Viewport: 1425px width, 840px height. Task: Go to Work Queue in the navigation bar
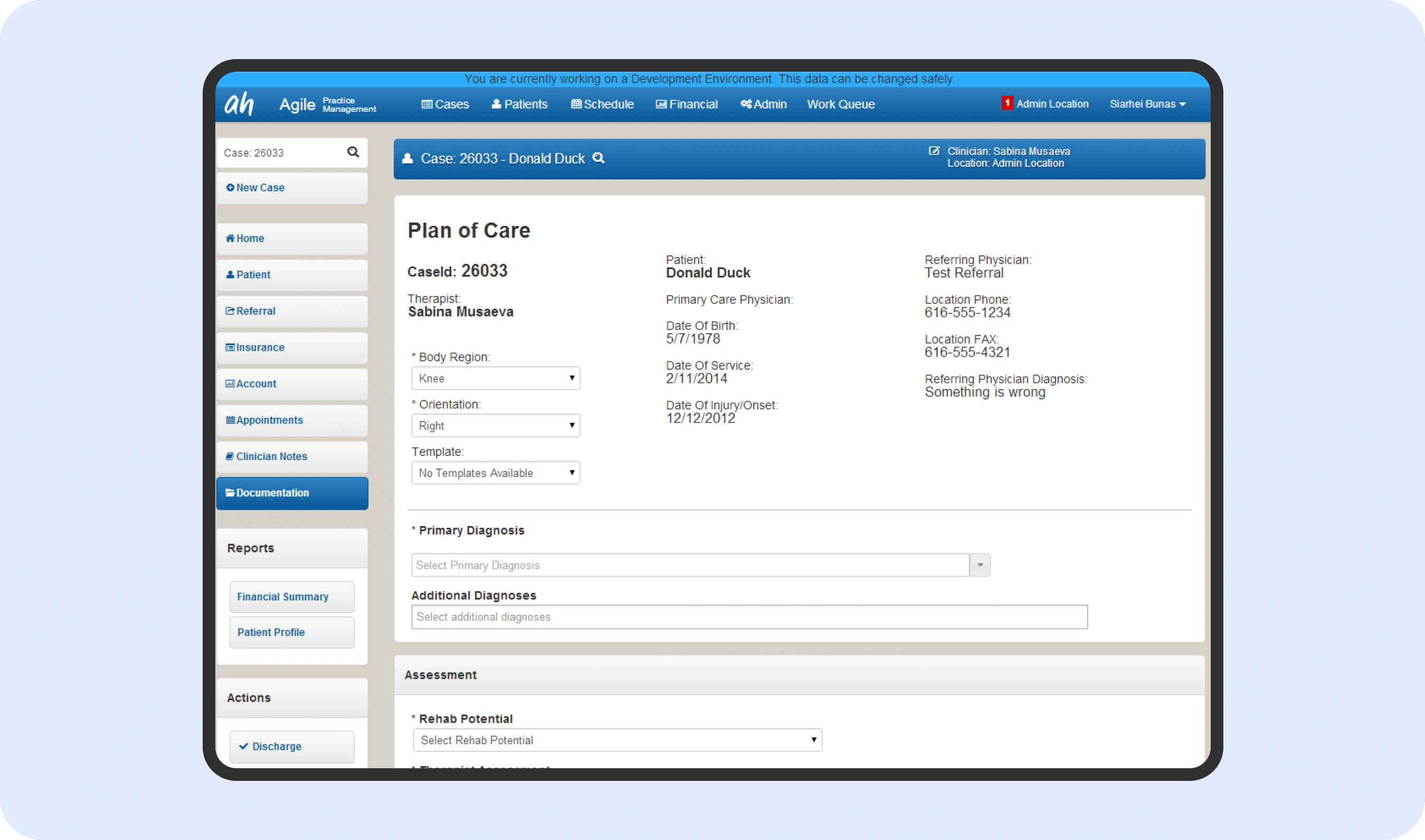[x=841, y=104]
